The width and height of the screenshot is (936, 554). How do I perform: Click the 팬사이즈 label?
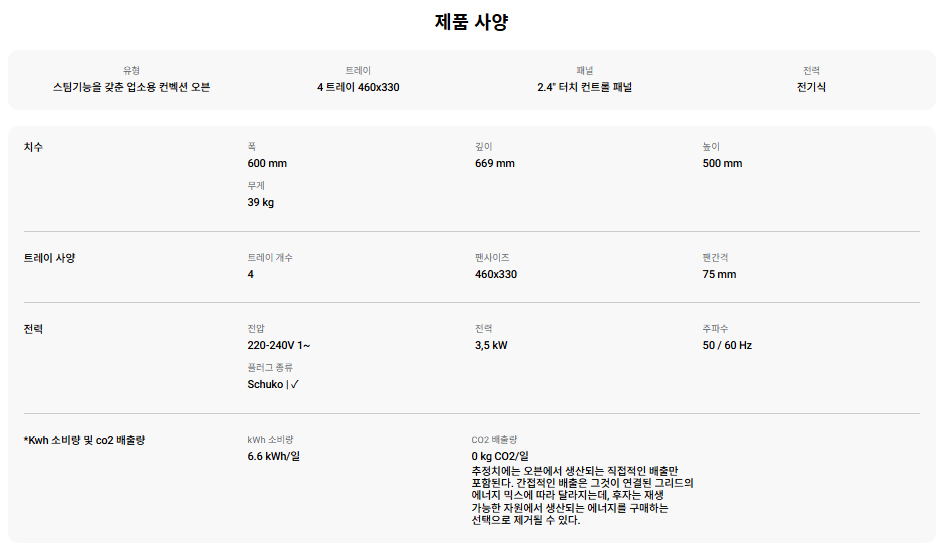click(492, 258)
